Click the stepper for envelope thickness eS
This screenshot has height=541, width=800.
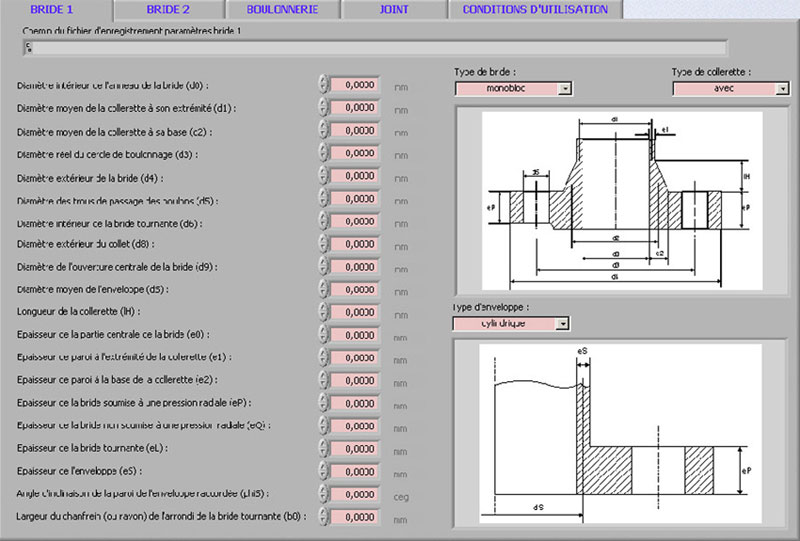click(322, 471)
